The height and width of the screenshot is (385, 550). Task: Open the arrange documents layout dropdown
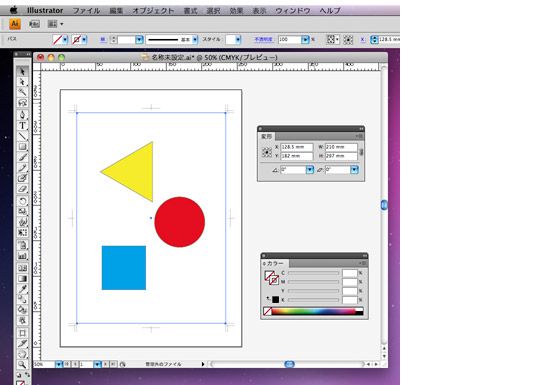click(56, 24)
